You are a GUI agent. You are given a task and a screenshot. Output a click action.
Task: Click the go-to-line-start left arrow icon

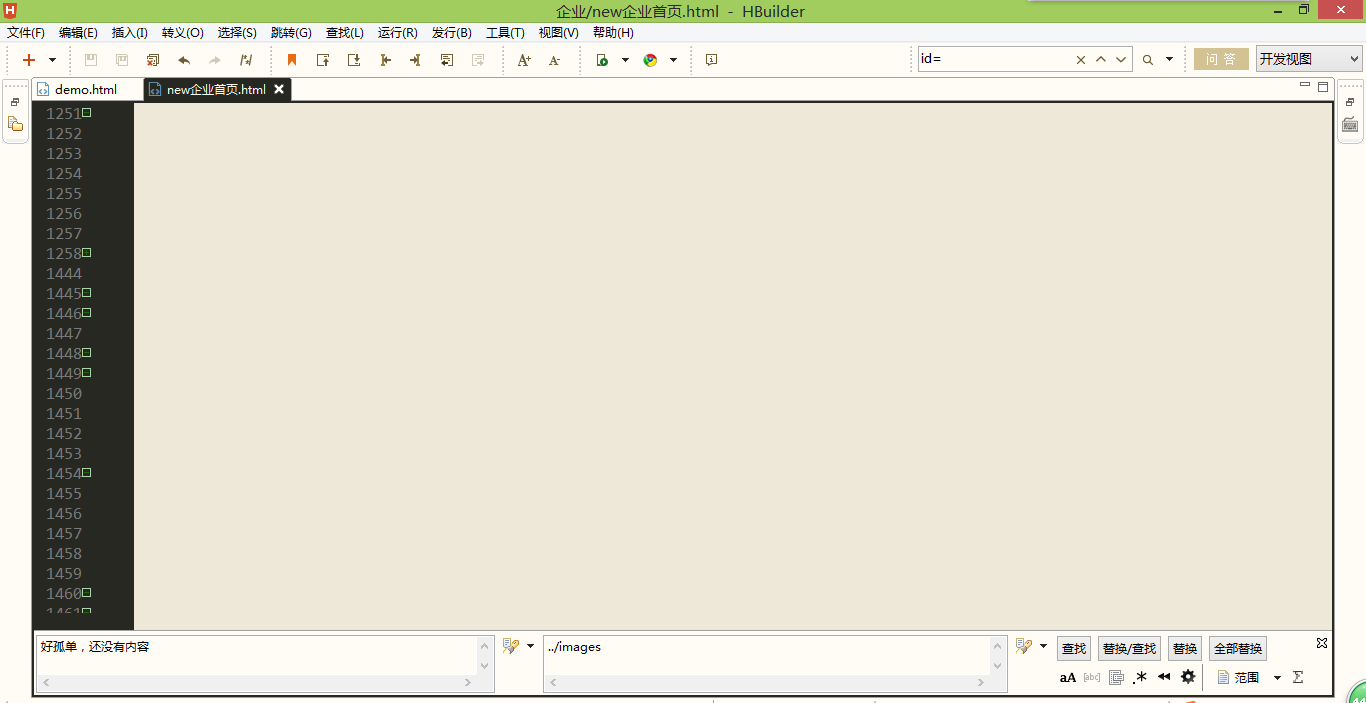pos(385,60)
